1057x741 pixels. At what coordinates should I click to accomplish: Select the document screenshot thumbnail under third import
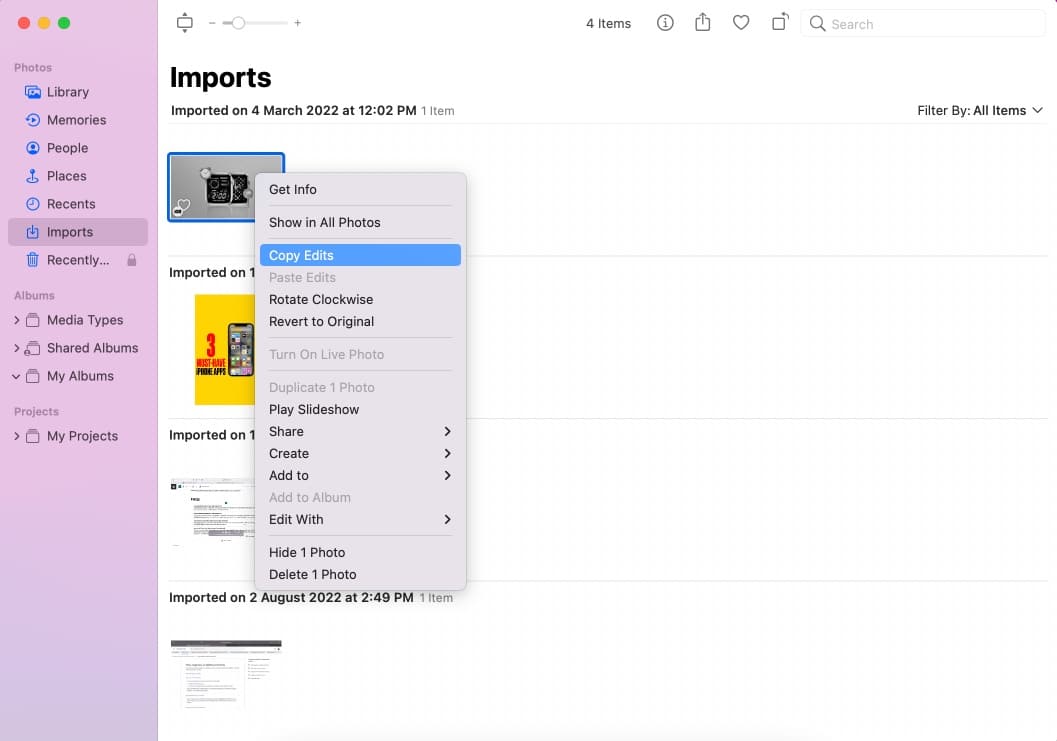click(x=212, y=511)
